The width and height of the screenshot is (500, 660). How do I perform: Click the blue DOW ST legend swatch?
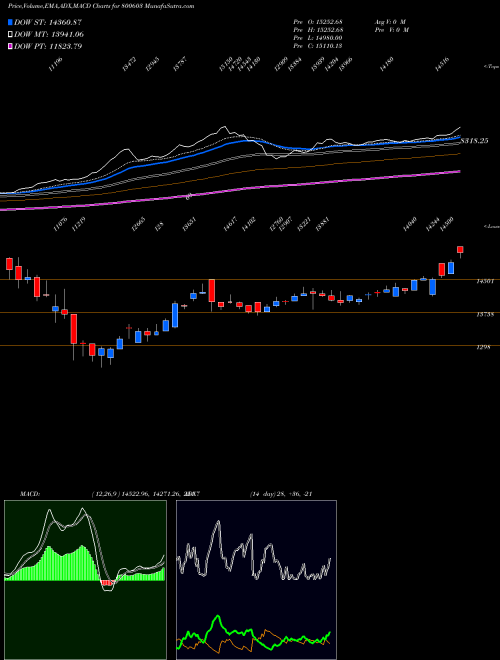11,22
